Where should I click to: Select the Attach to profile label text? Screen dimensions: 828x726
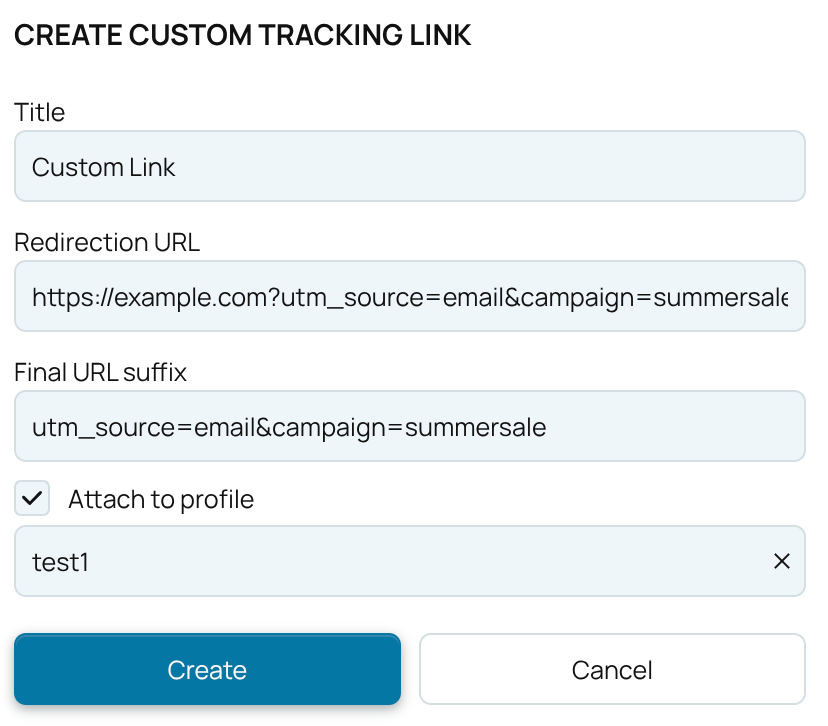click(160, 498)
